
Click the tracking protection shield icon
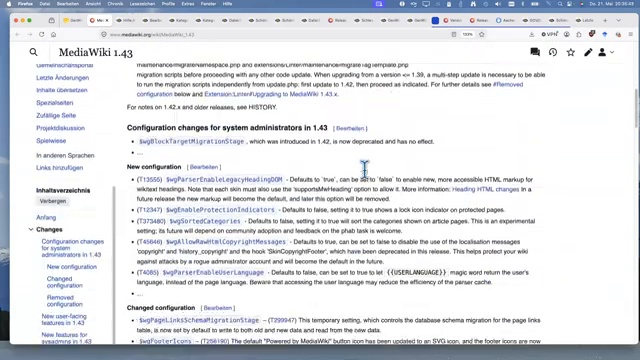[x=104, y=35]
